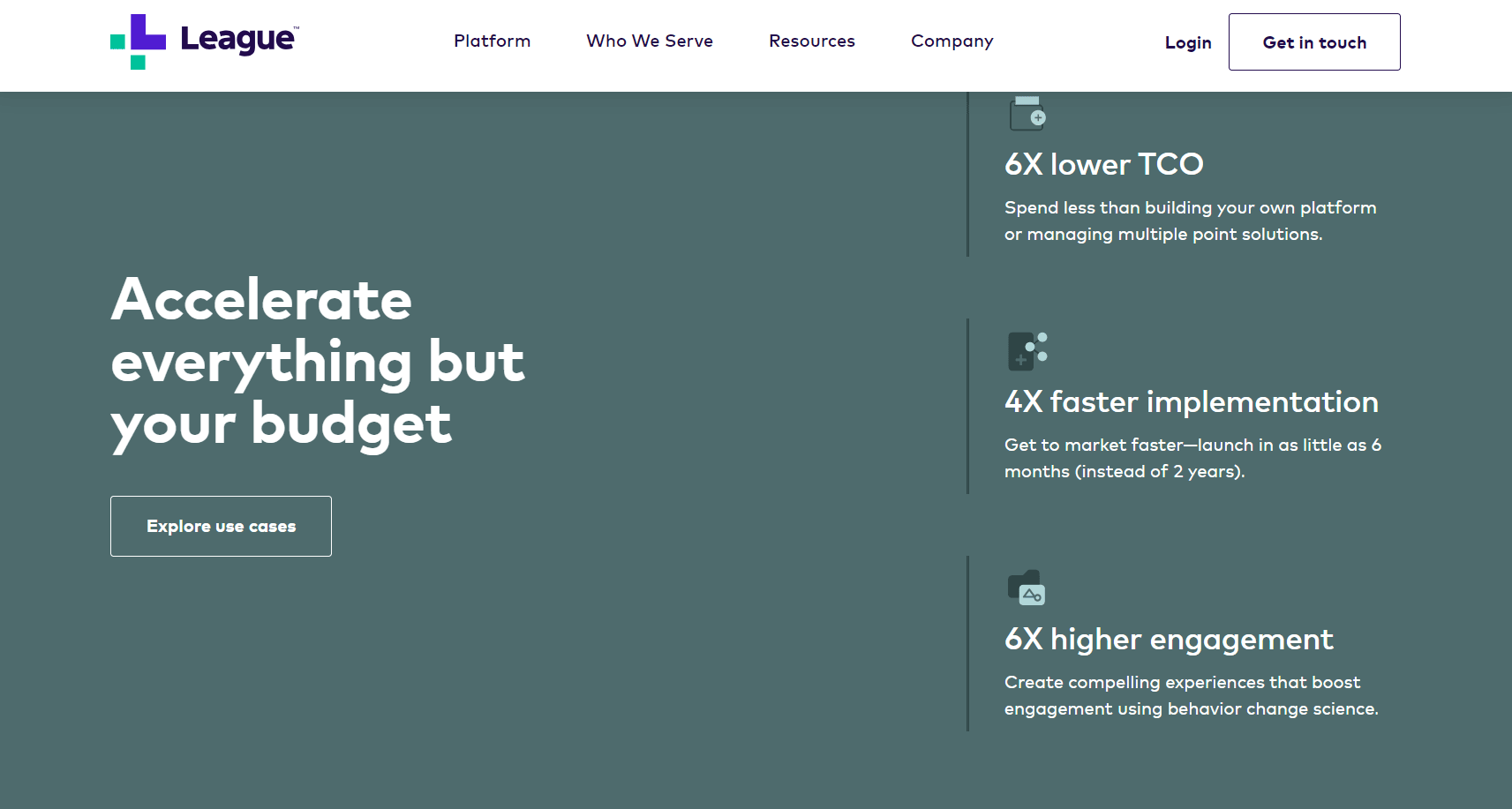The height and width of the screenshot is (809, 1512).
Task: Click the wallet icon above lower TCO
Action: [x=1027, y=112]
